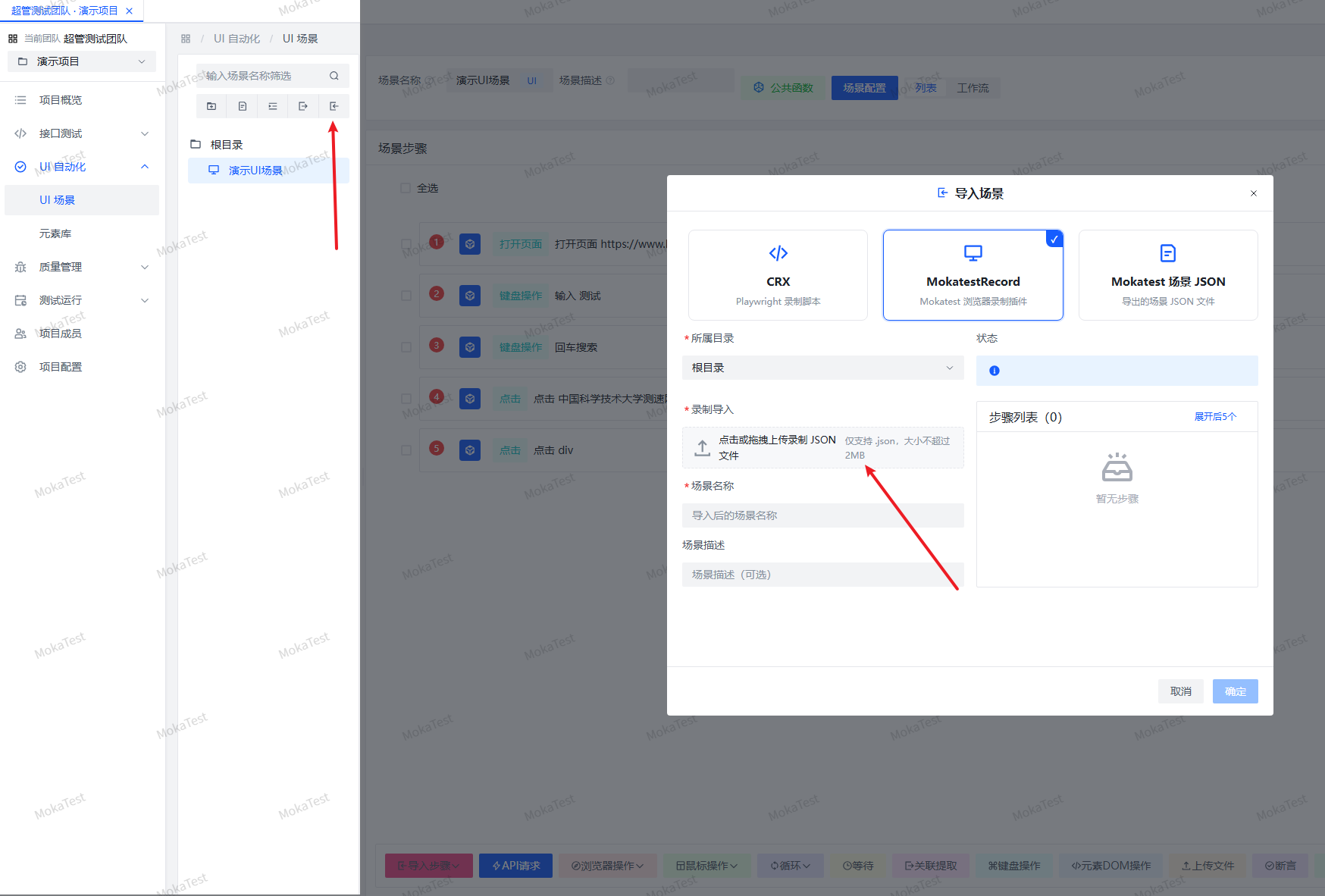1325x896 pixels.
Task: Click the breadcrumb grid icon
Action: click(186, 39)
